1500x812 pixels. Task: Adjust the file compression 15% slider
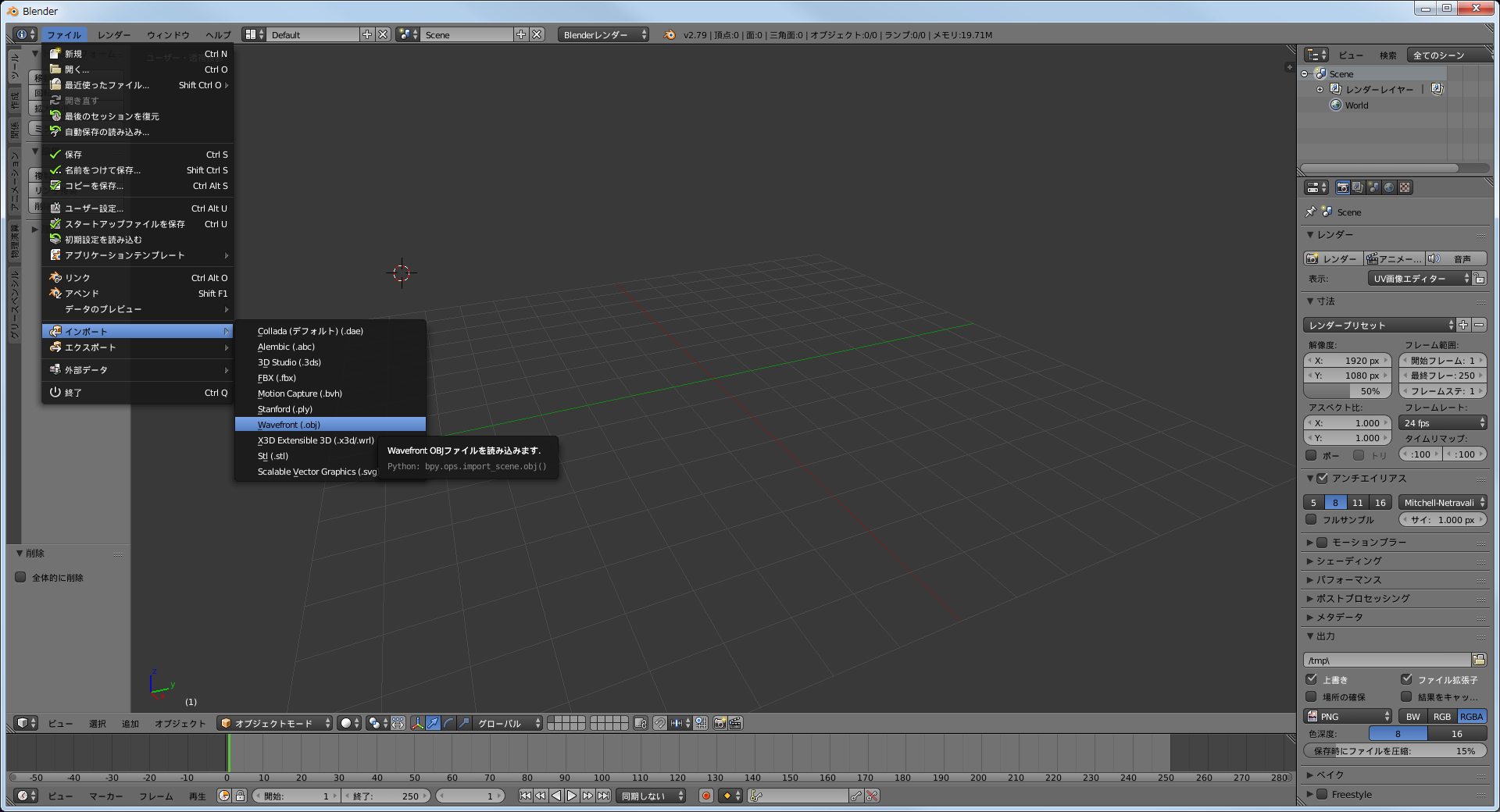(x=1395, y=750)
